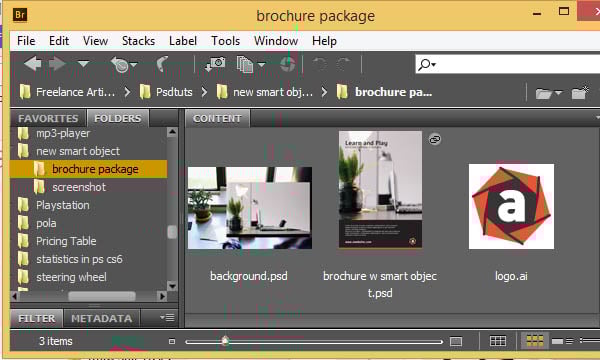View content as details
Screen dimensions: 600x360
click(562, 341)
